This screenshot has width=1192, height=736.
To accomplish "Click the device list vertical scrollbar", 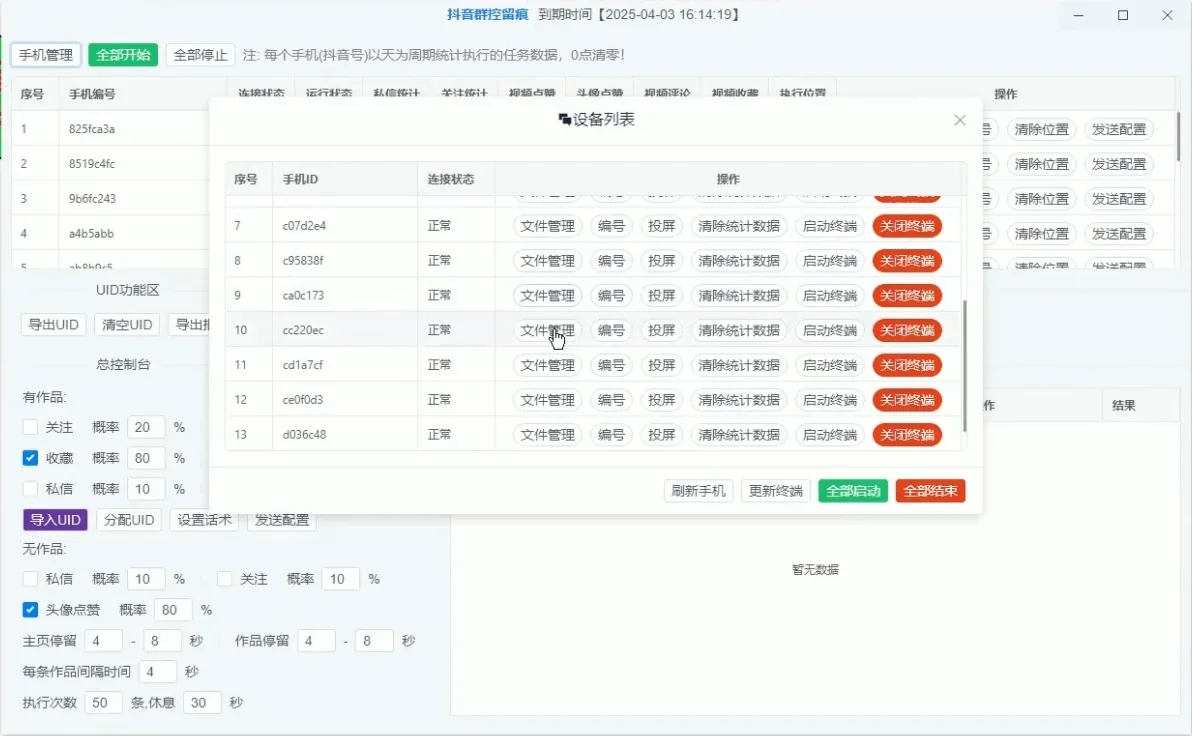I will pos(965,366).
